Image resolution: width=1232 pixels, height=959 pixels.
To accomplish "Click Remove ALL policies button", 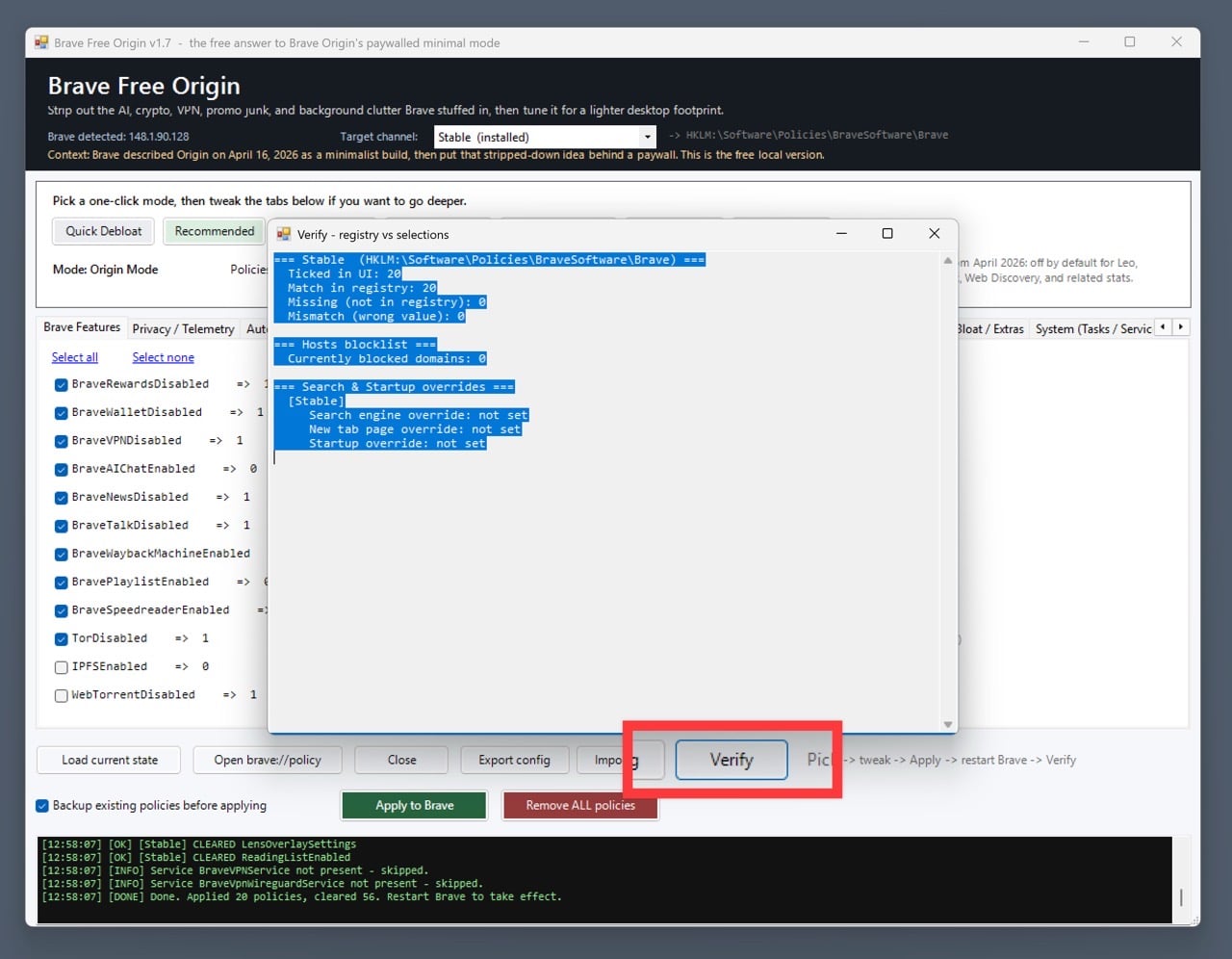I will pos(580,805).
